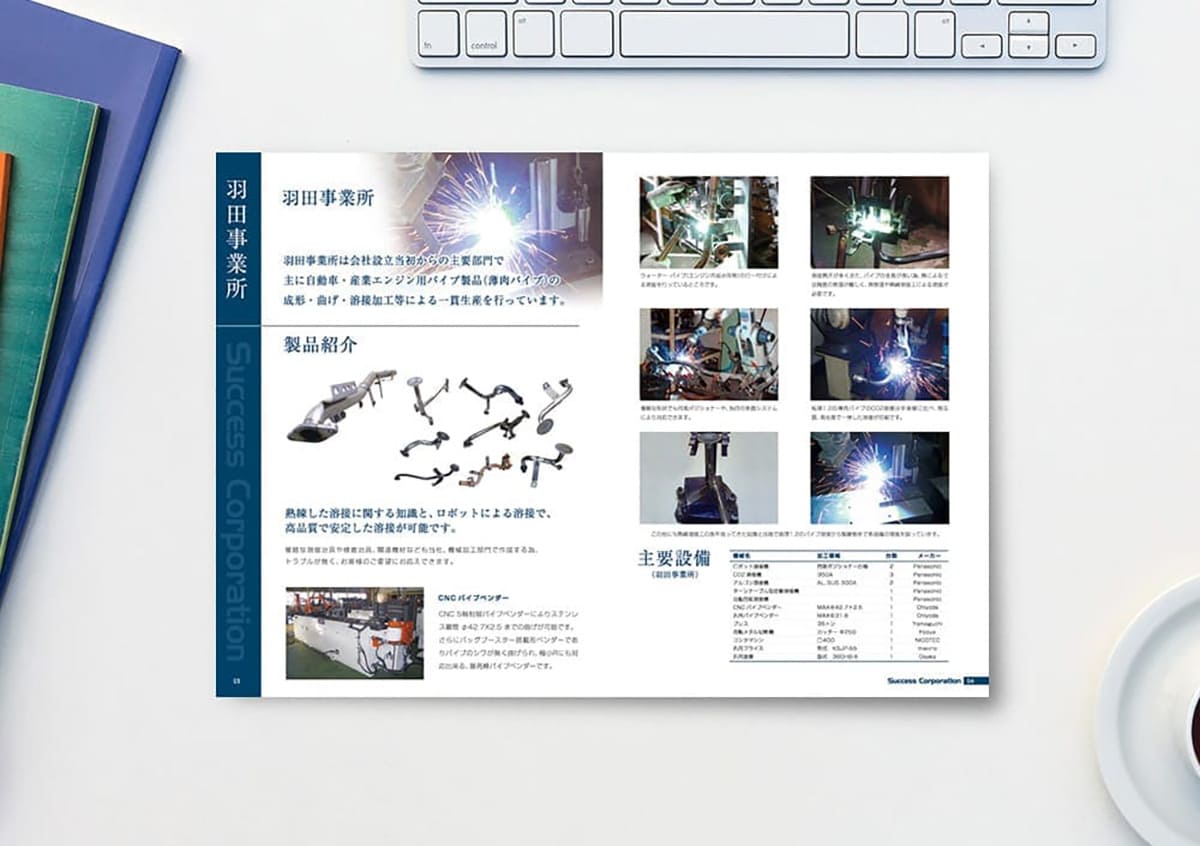
Task: Click the (羽田事業所) subtitle under 主要設備
Action: tap(675, 576)
